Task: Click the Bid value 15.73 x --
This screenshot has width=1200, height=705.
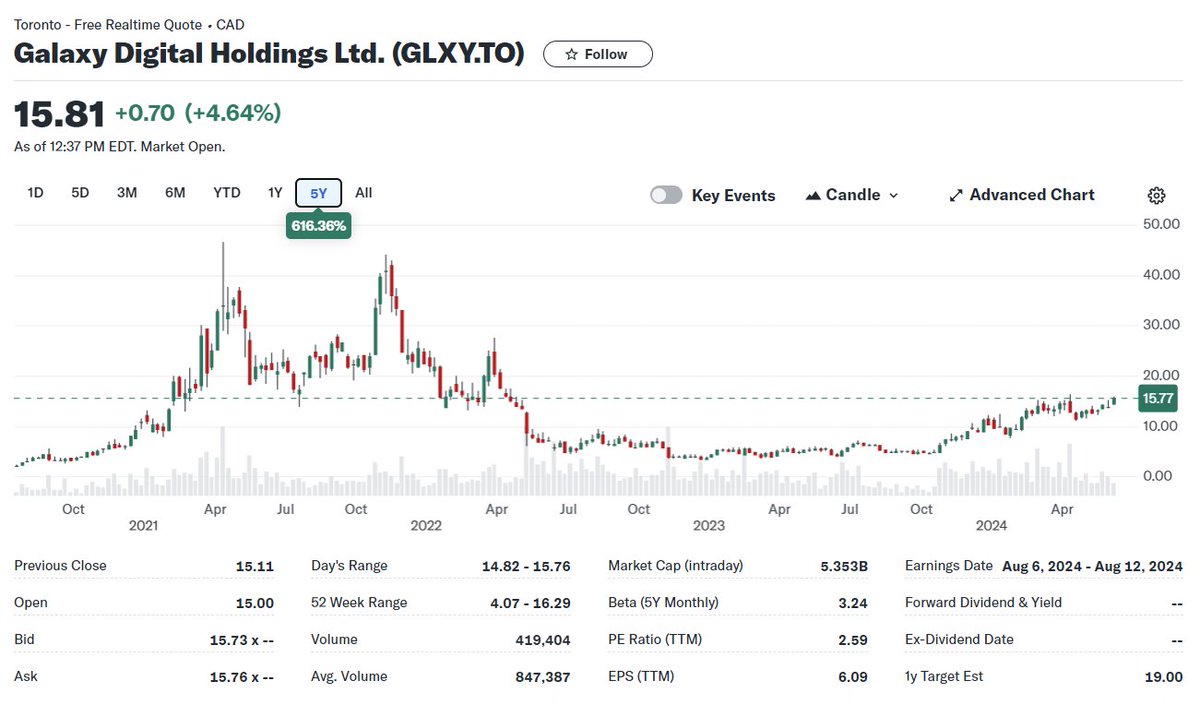Action: point(242,639)
